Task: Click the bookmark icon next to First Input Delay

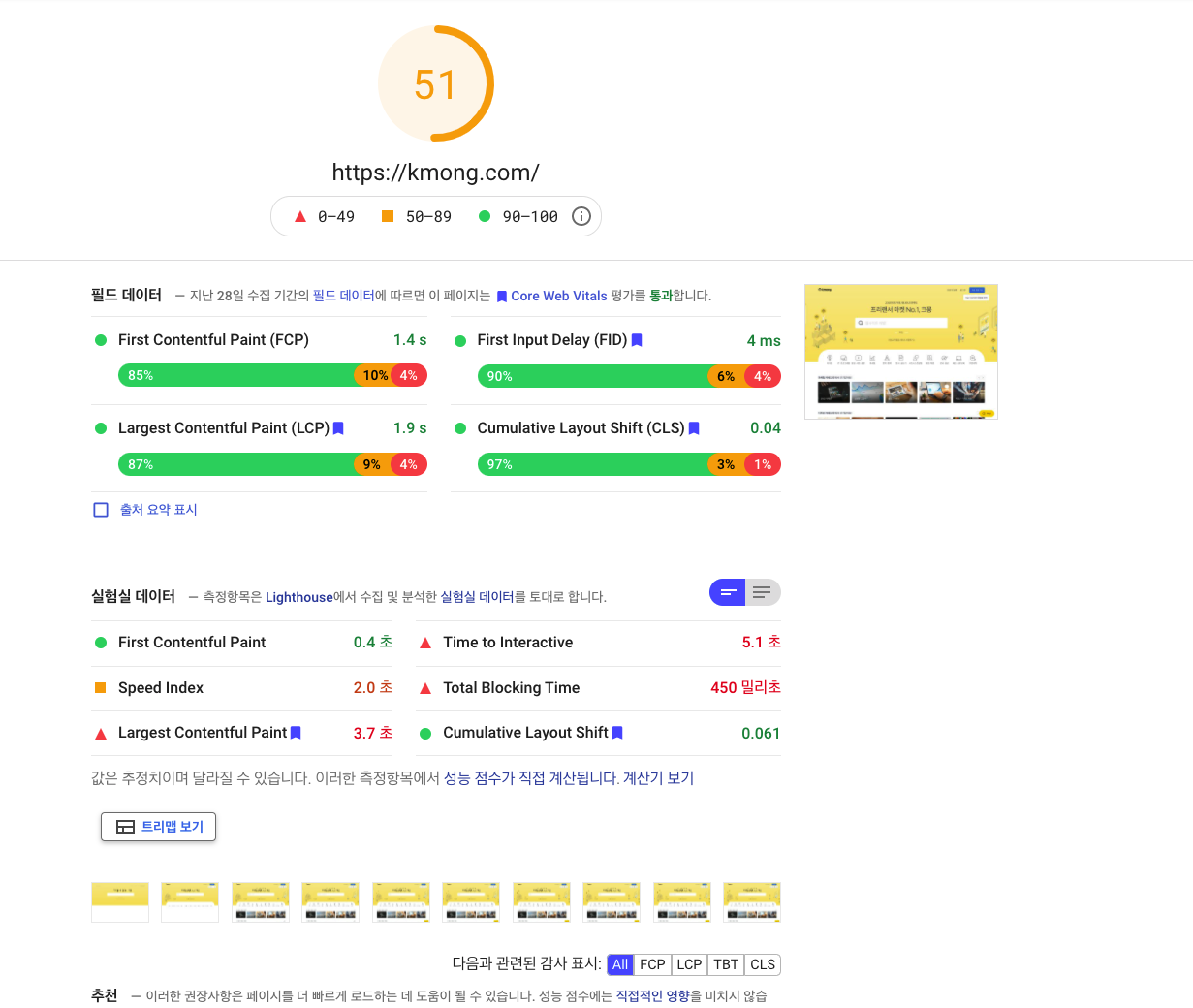Action: pos(637,340)
